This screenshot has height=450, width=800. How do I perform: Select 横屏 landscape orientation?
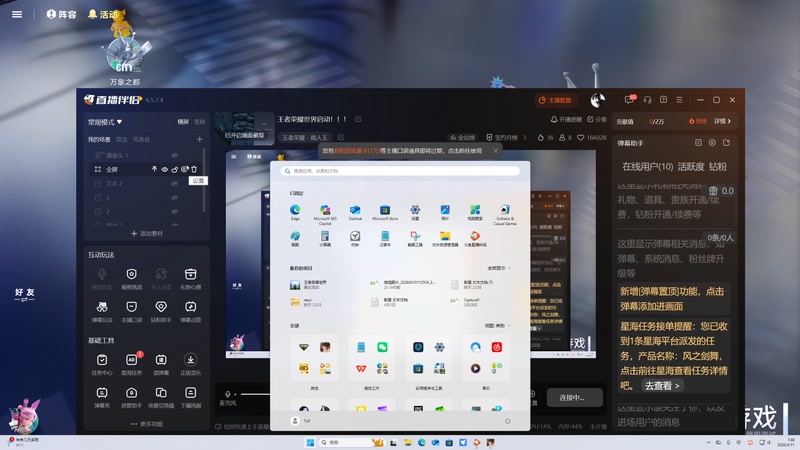click(x=183, y=122)
